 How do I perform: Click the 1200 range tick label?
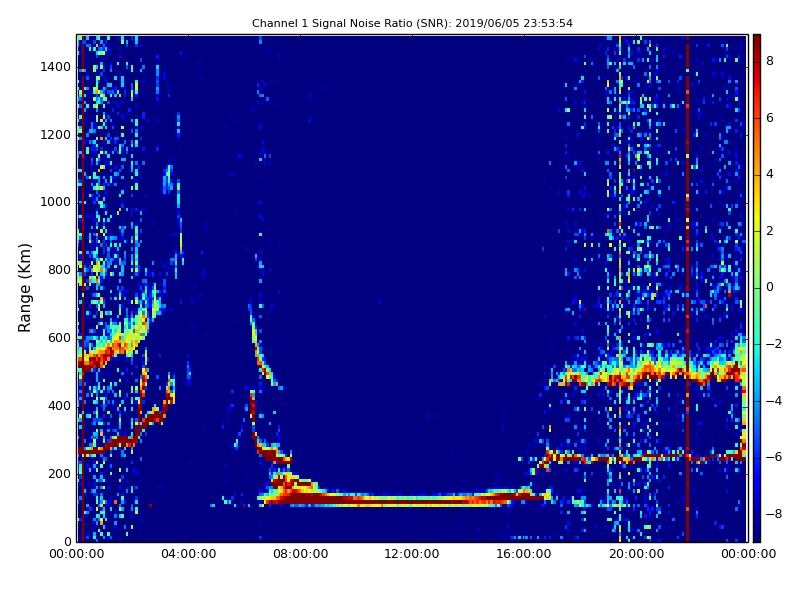pyautogui.click(x=56, y=135)
